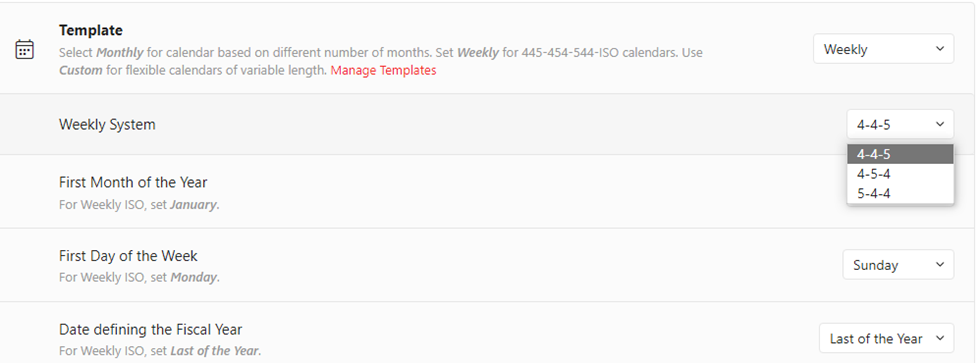Click the First Month of the Year label

pos(133,182)
